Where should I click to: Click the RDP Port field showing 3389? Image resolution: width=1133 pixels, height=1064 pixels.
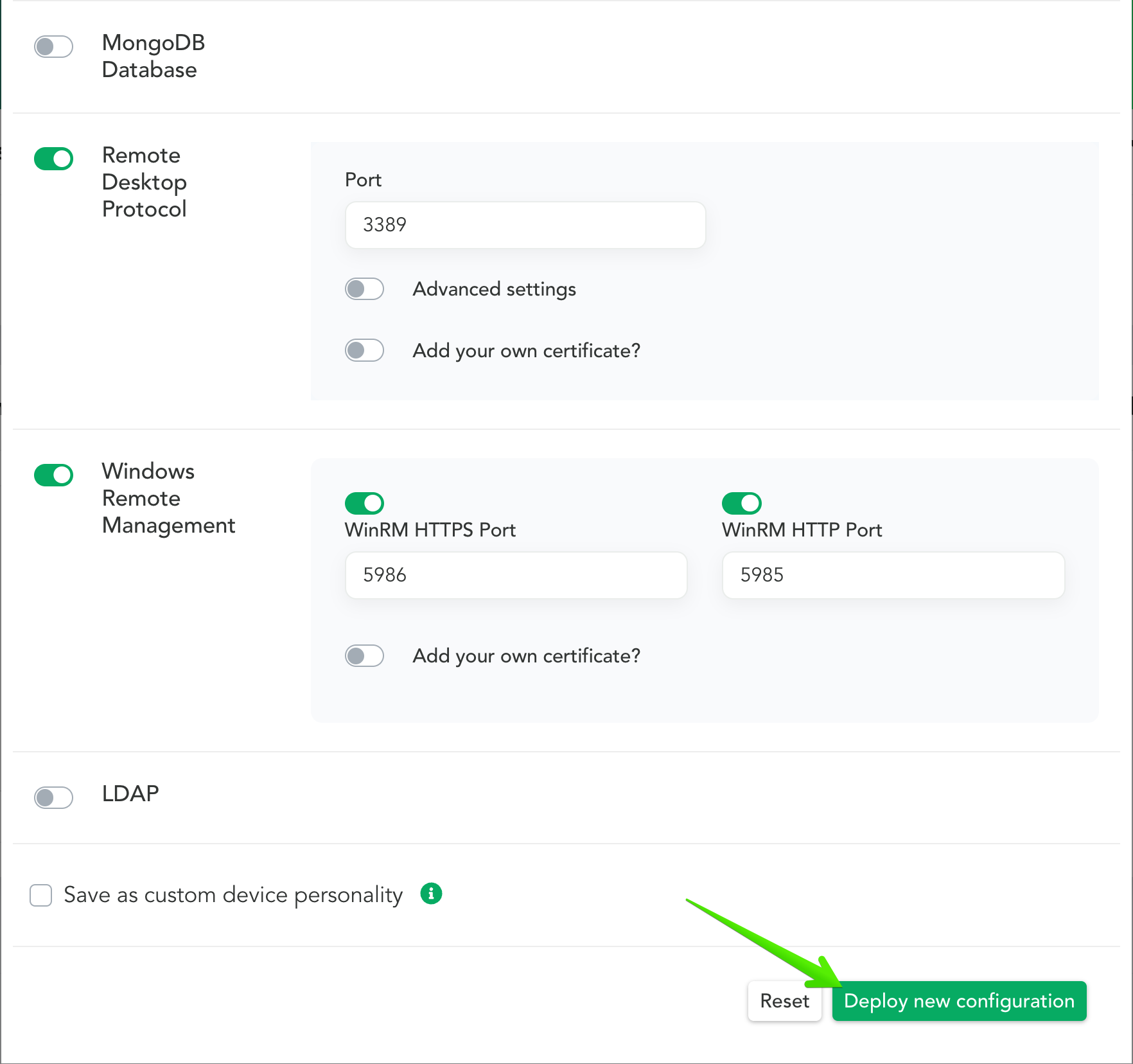coord(525,225)
